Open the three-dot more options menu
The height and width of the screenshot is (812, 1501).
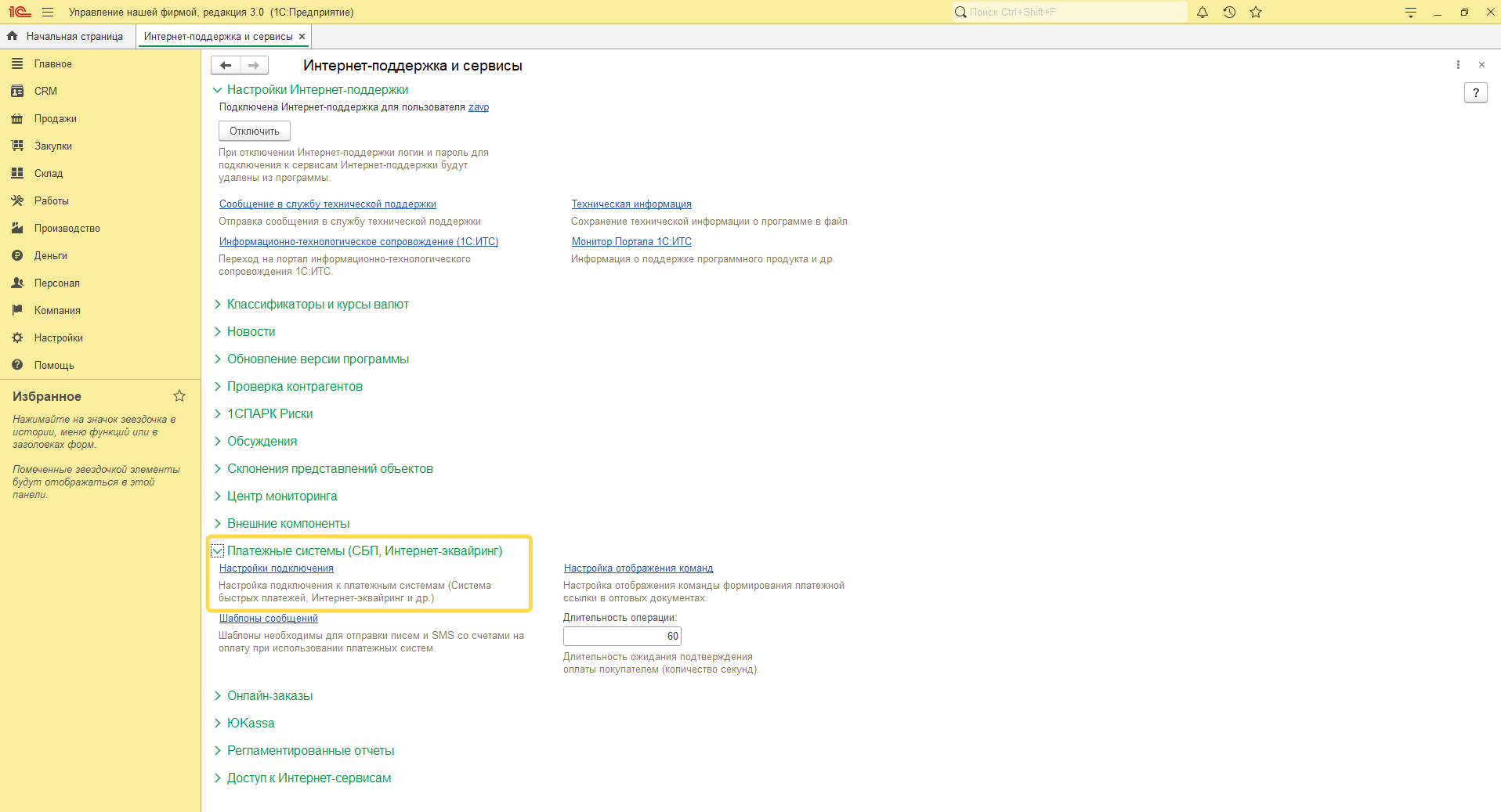pyautogui.click(x=1458, y=65)
